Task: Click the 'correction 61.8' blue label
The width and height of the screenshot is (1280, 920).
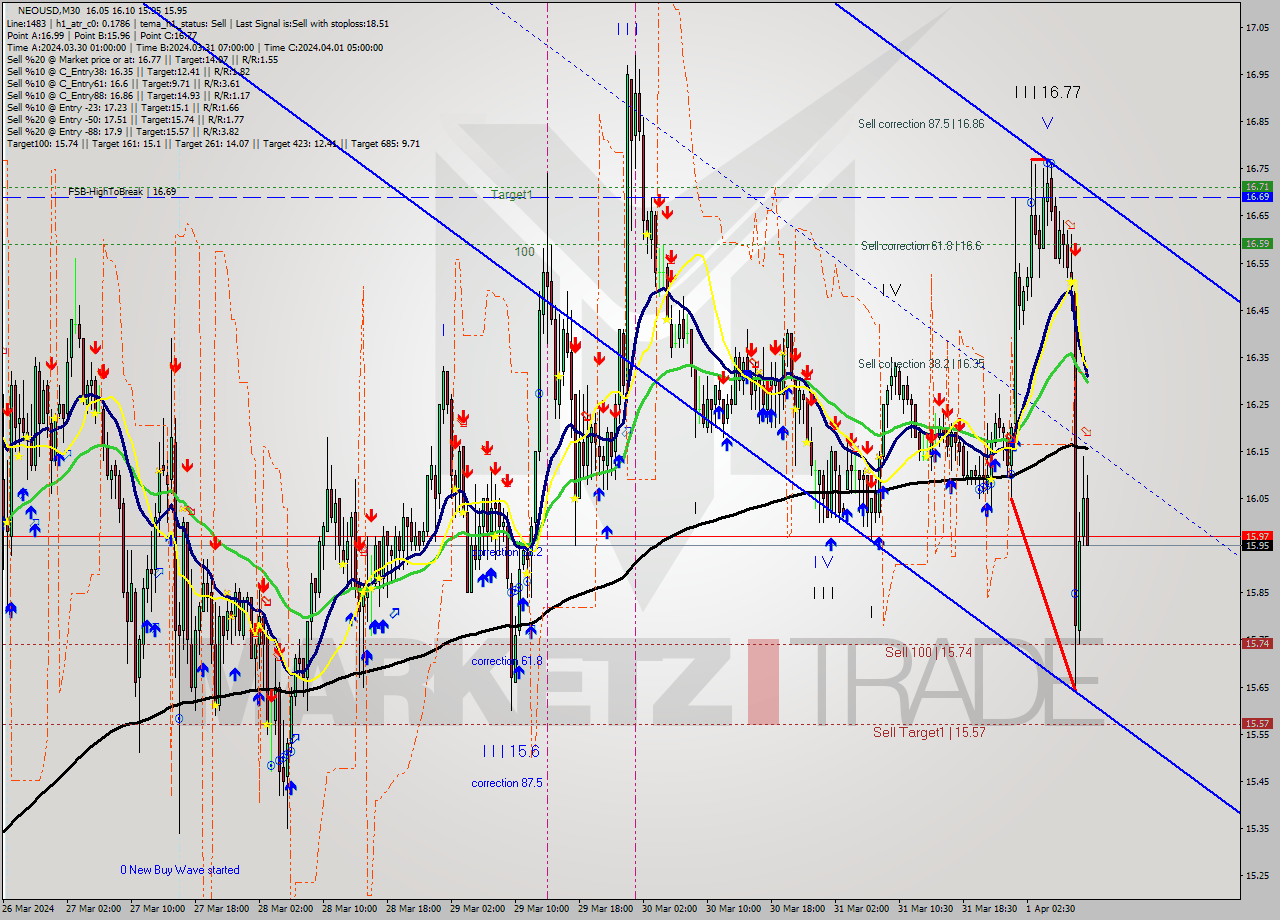Action: tap(507, 661)
